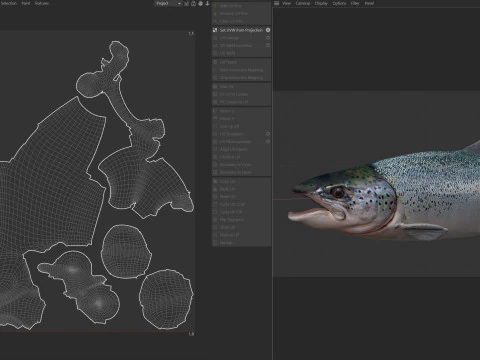The width and height of the screenshot is (480, 360).
Task: Open options gear for UV Rectangularize
Action: pyautogui.click(x=268, y=141)
